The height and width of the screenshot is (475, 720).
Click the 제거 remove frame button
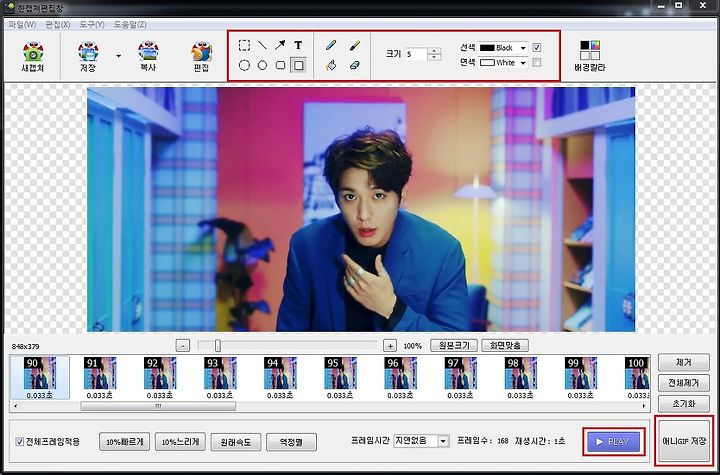pos(683,362)
